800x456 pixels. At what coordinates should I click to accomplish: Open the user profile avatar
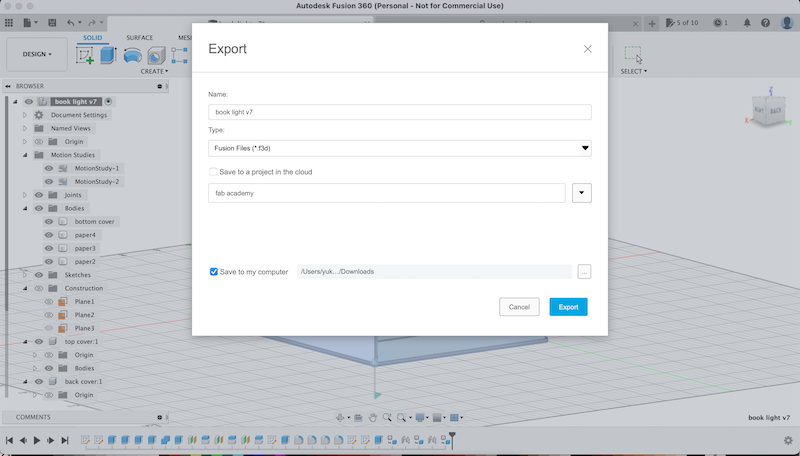coord(787,22)
